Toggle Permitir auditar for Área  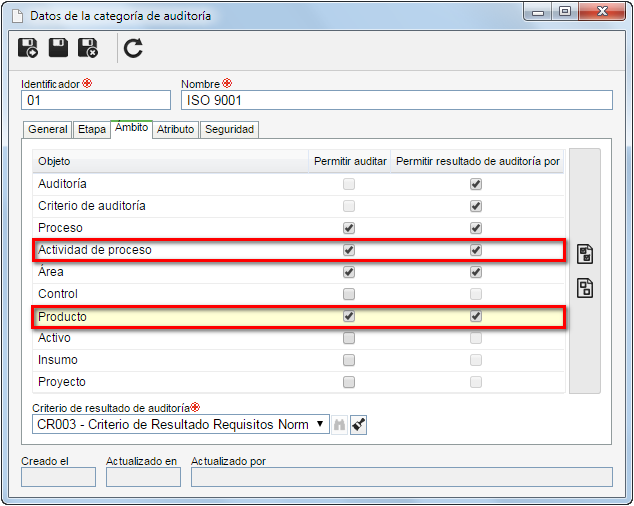pyautogui.click(x=349, y=272)
